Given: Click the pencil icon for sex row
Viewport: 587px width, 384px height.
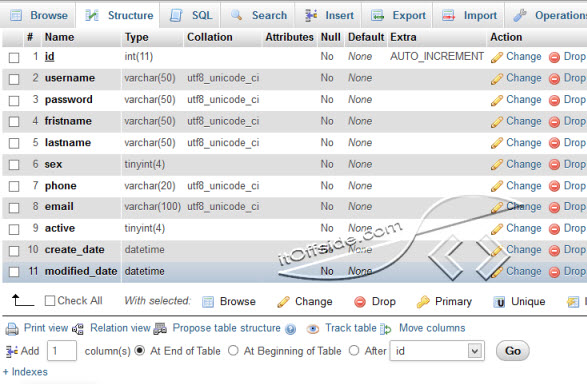Looking at the screenshot, I should (497, 165).
